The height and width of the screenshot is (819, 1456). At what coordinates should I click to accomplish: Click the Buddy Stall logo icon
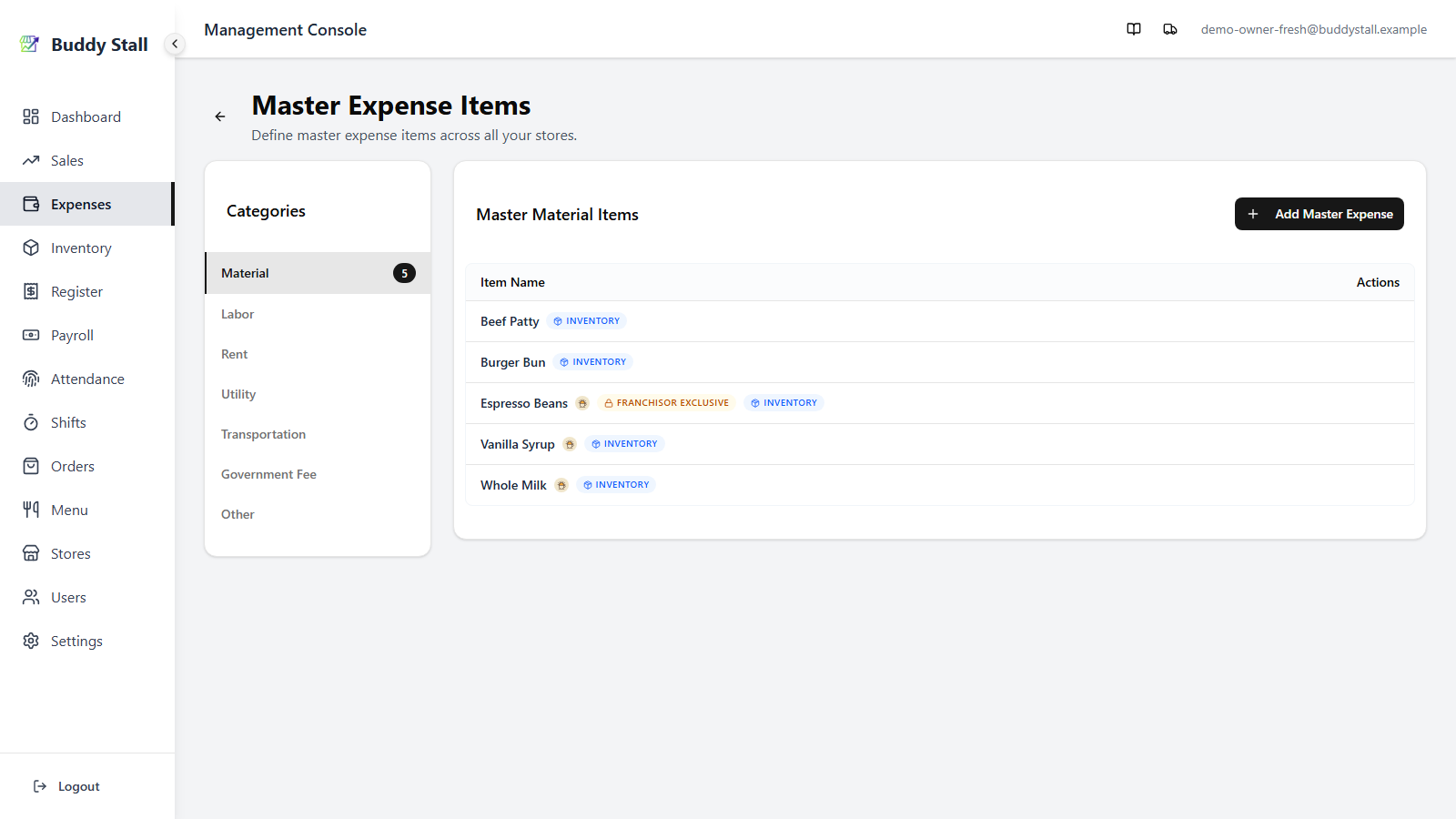pos(29,44)
